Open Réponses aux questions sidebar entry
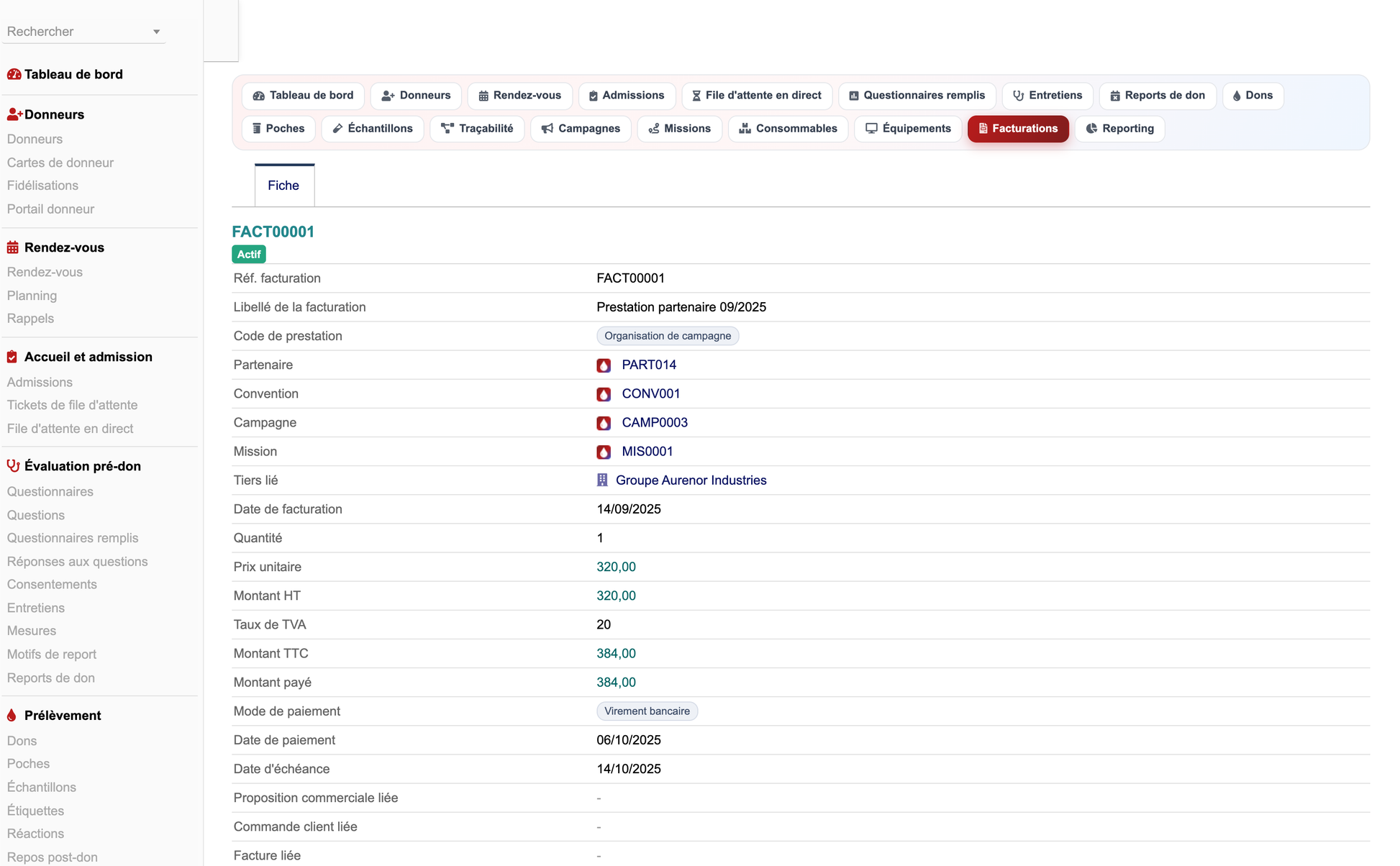 (78, 562)
